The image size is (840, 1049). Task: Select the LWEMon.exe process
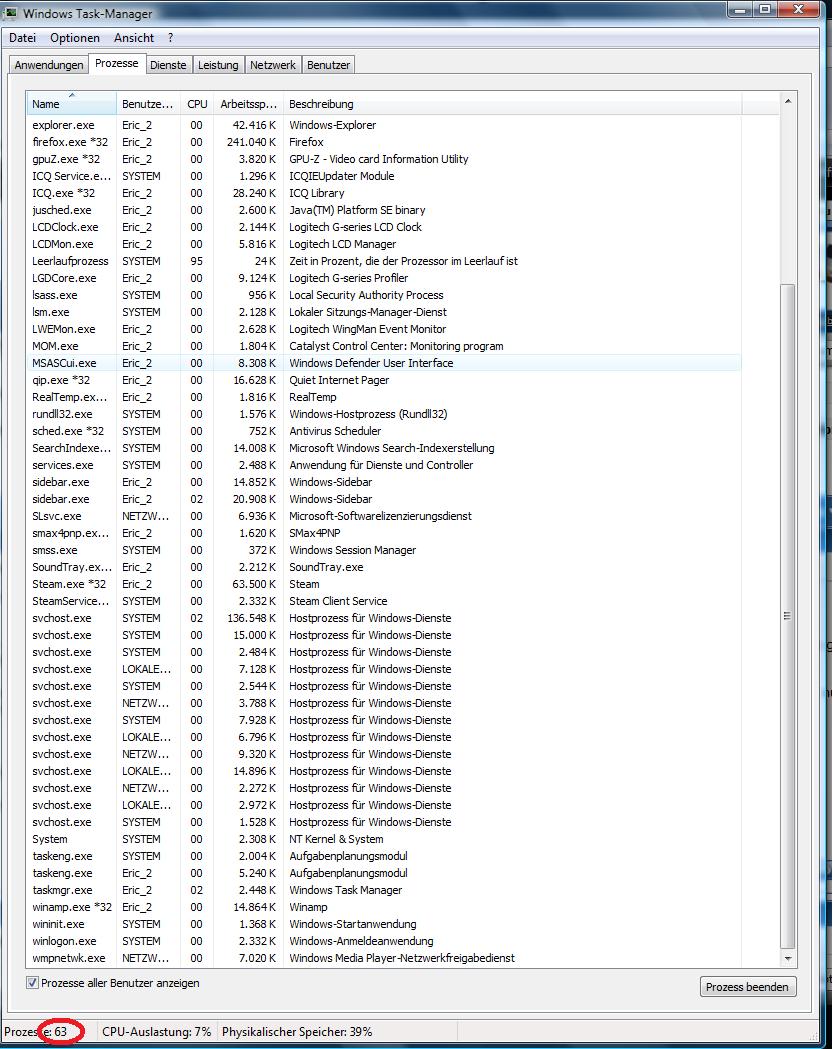[384, 329]
